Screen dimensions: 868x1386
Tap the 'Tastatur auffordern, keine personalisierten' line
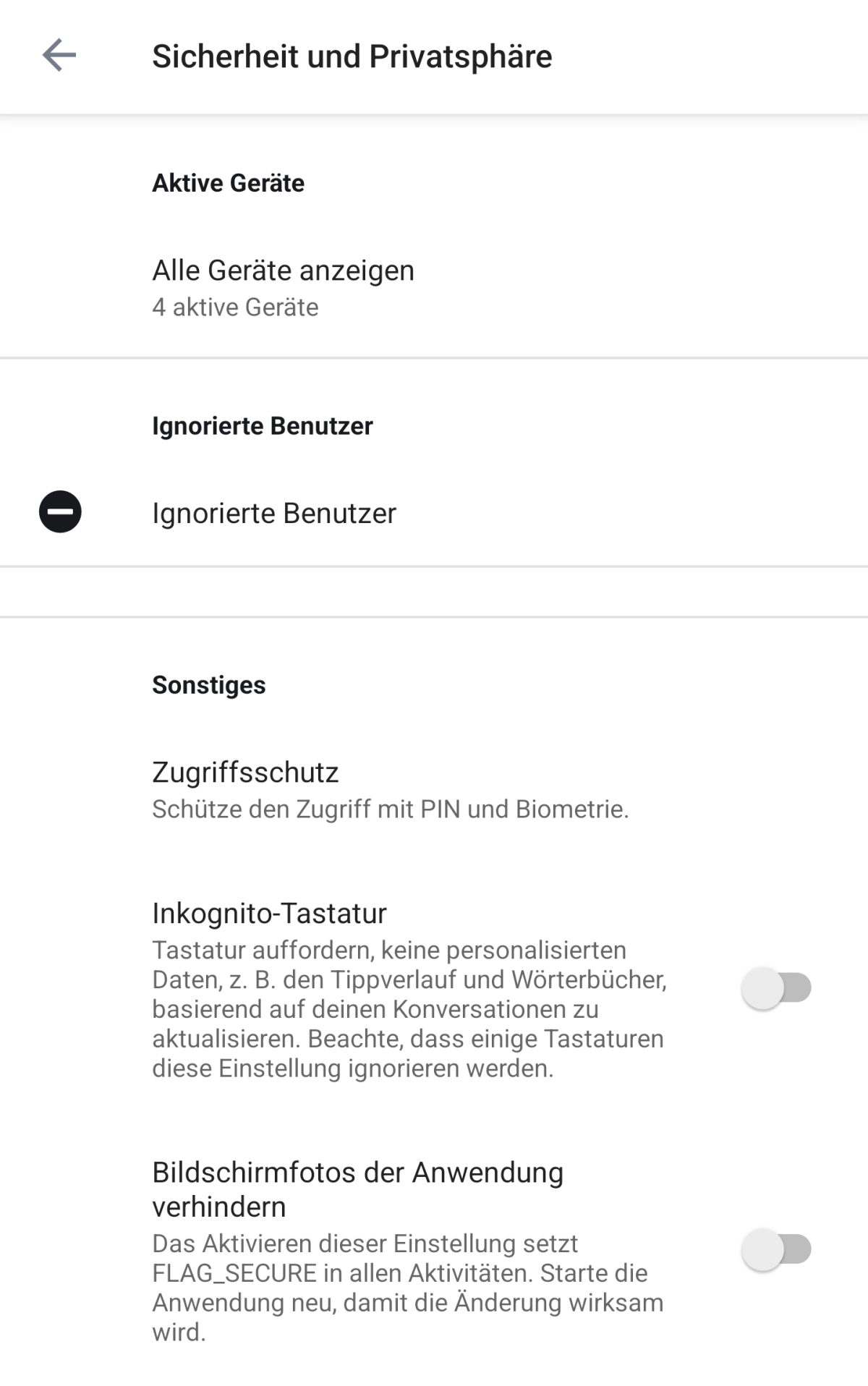point(389,950)
